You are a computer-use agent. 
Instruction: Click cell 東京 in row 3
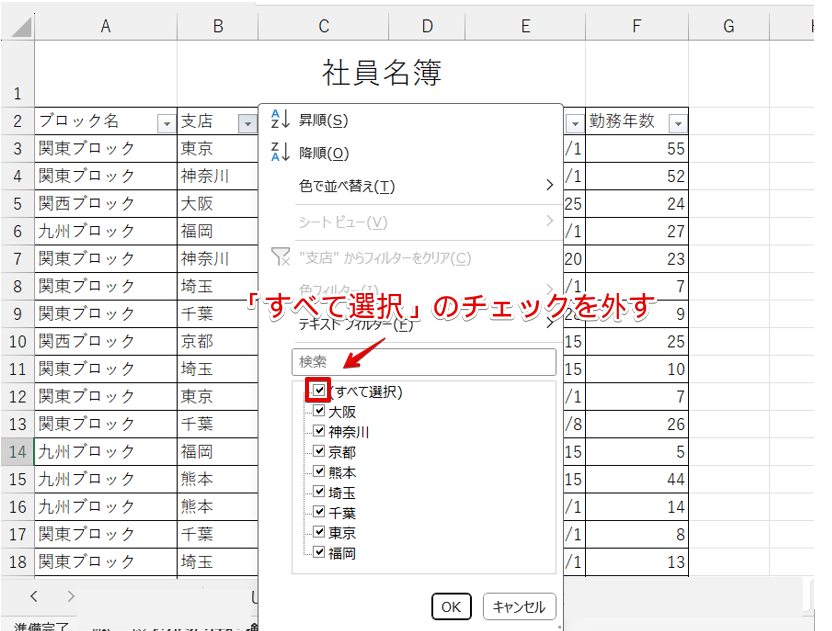218,148
